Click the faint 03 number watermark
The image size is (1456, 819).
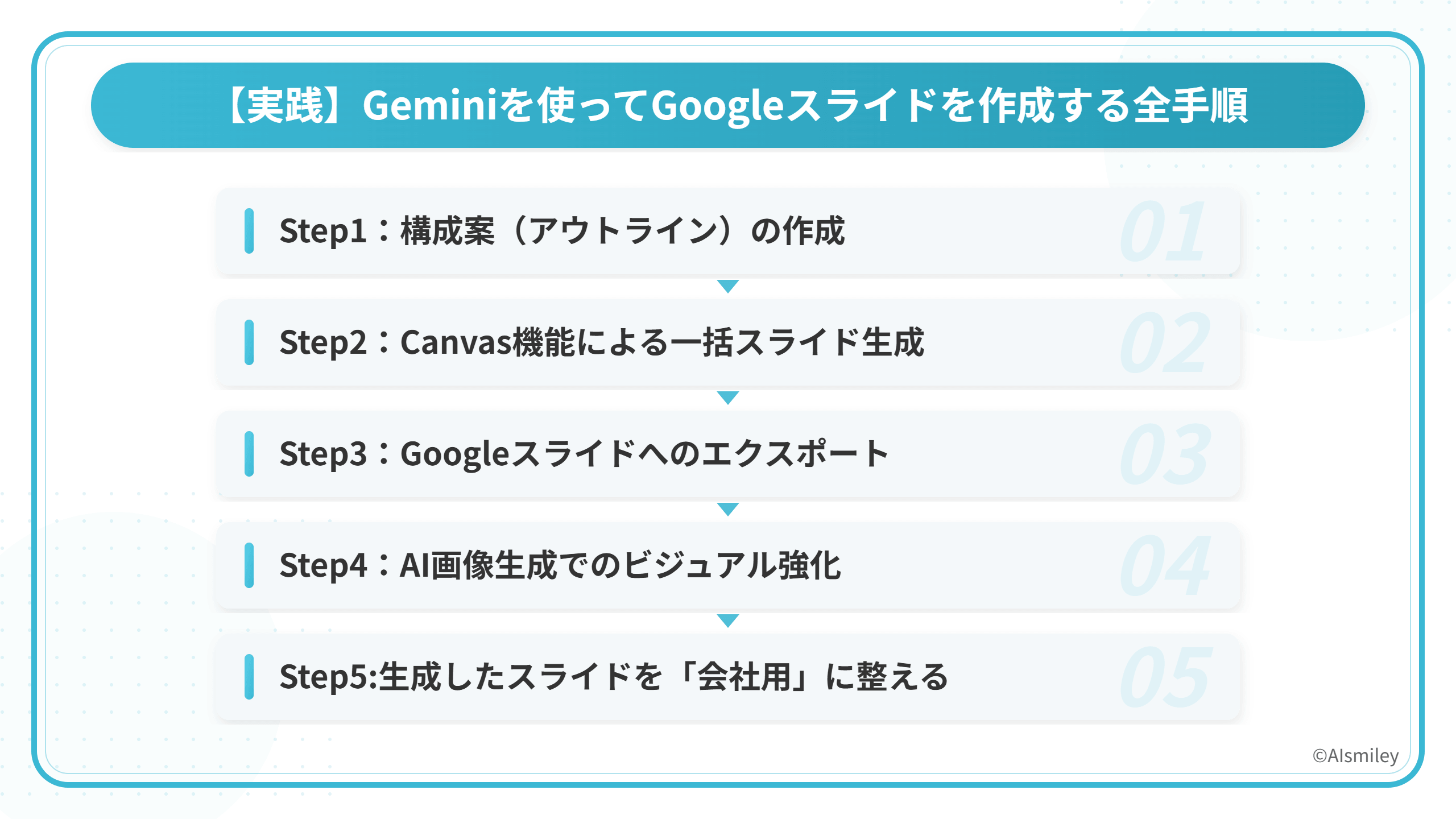click(1165, 454)
